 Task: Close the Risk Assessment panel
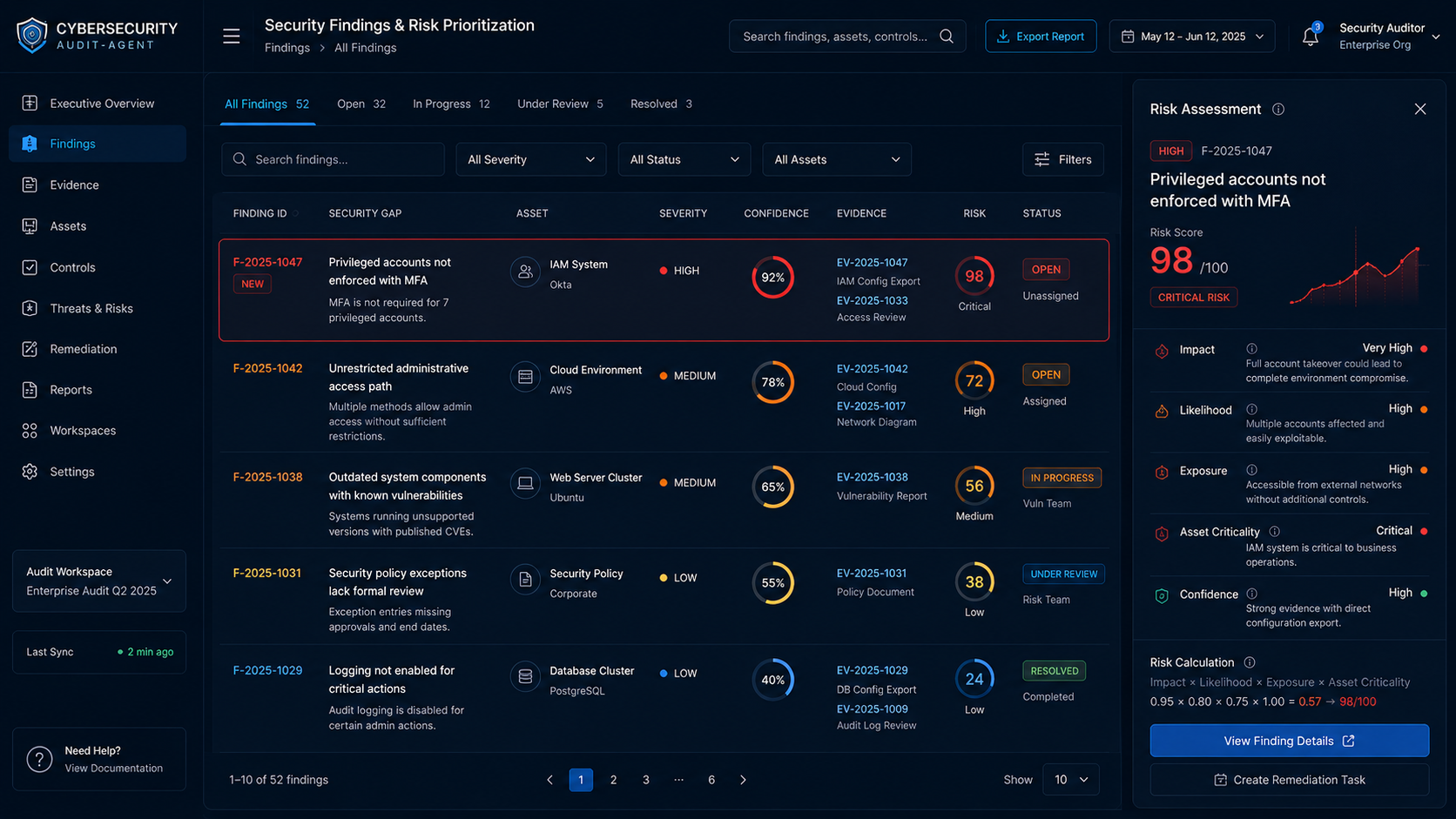pos(1420,109)
